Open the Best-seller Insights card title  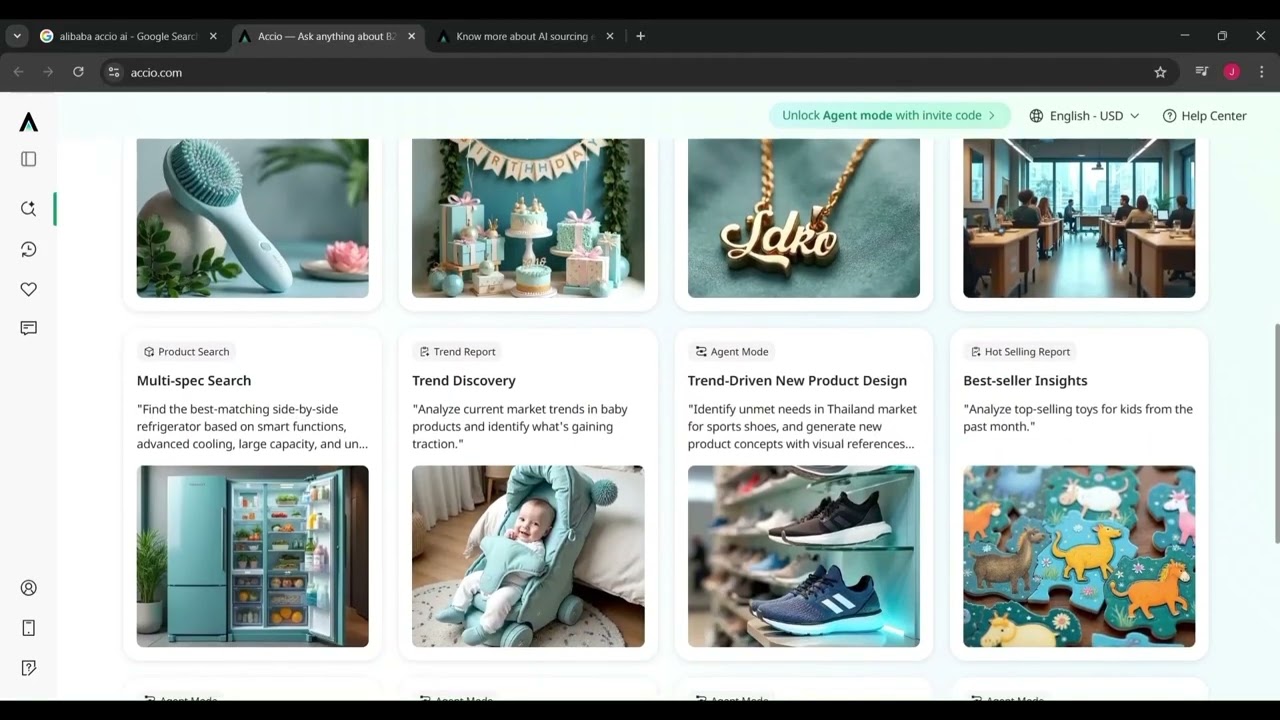coord(1025,381)
